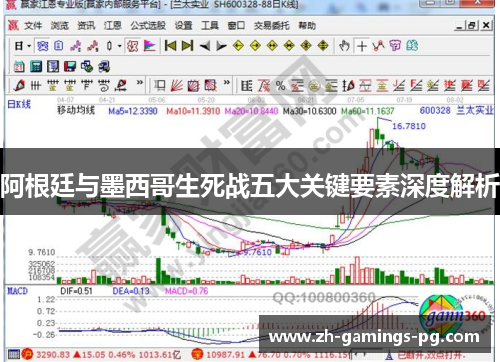Open the 文件 menu
This screenshot has height=362, width=500.
[x=33, y=26]
